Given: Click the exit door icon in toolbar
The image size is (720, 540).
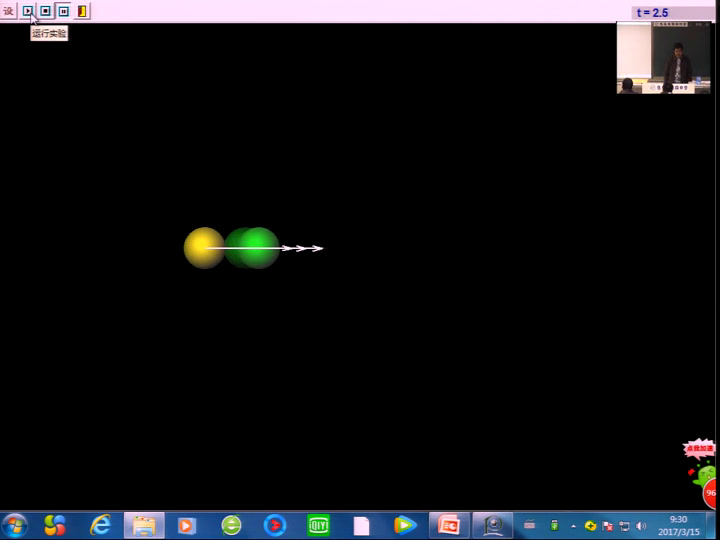Looking at the screenshot, I should (81, 11).
